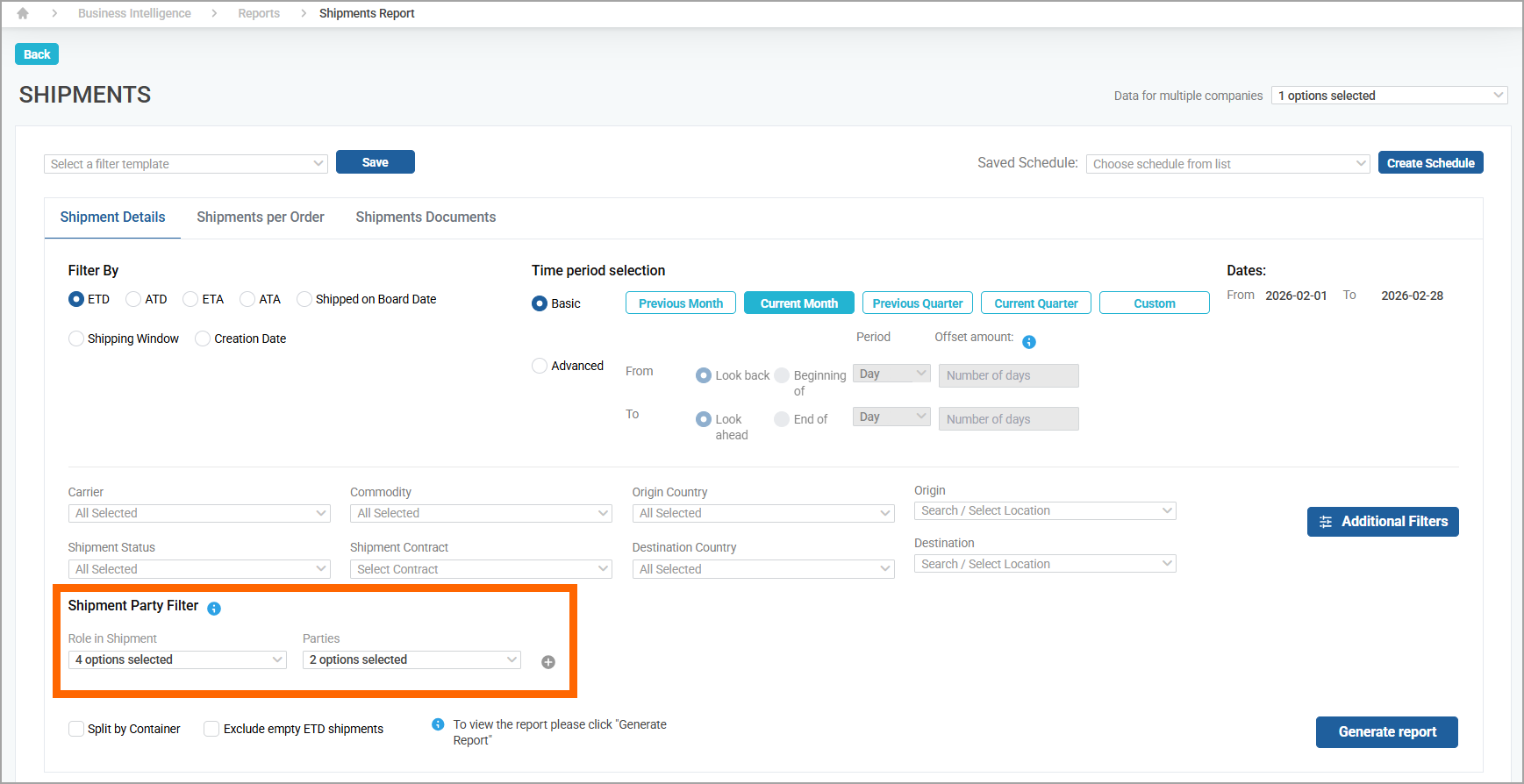Click the Shipments Report breadcrumb text
Screen dimensions: 1524x784
click(x=367, y=13)
